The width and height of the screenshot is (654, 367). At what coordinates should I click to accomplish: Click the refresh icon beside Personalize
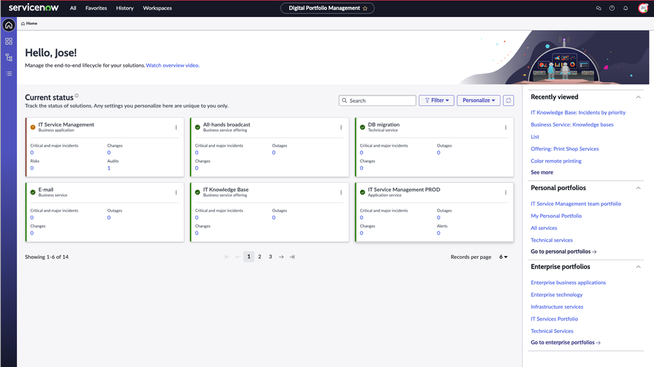[508, 101]
